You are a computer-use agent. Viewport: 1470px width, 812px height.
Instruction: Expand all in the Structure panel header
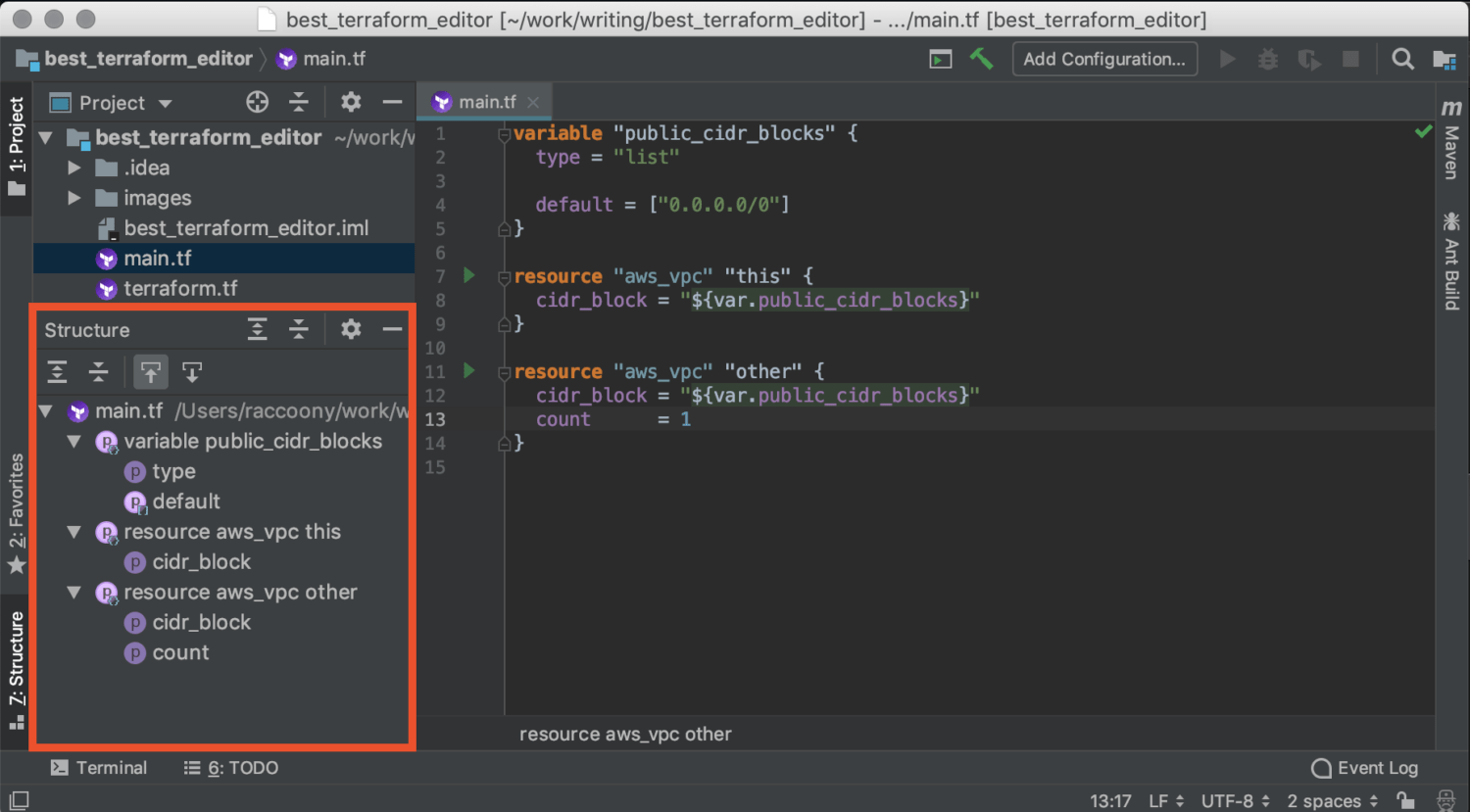tap(257, 329)
